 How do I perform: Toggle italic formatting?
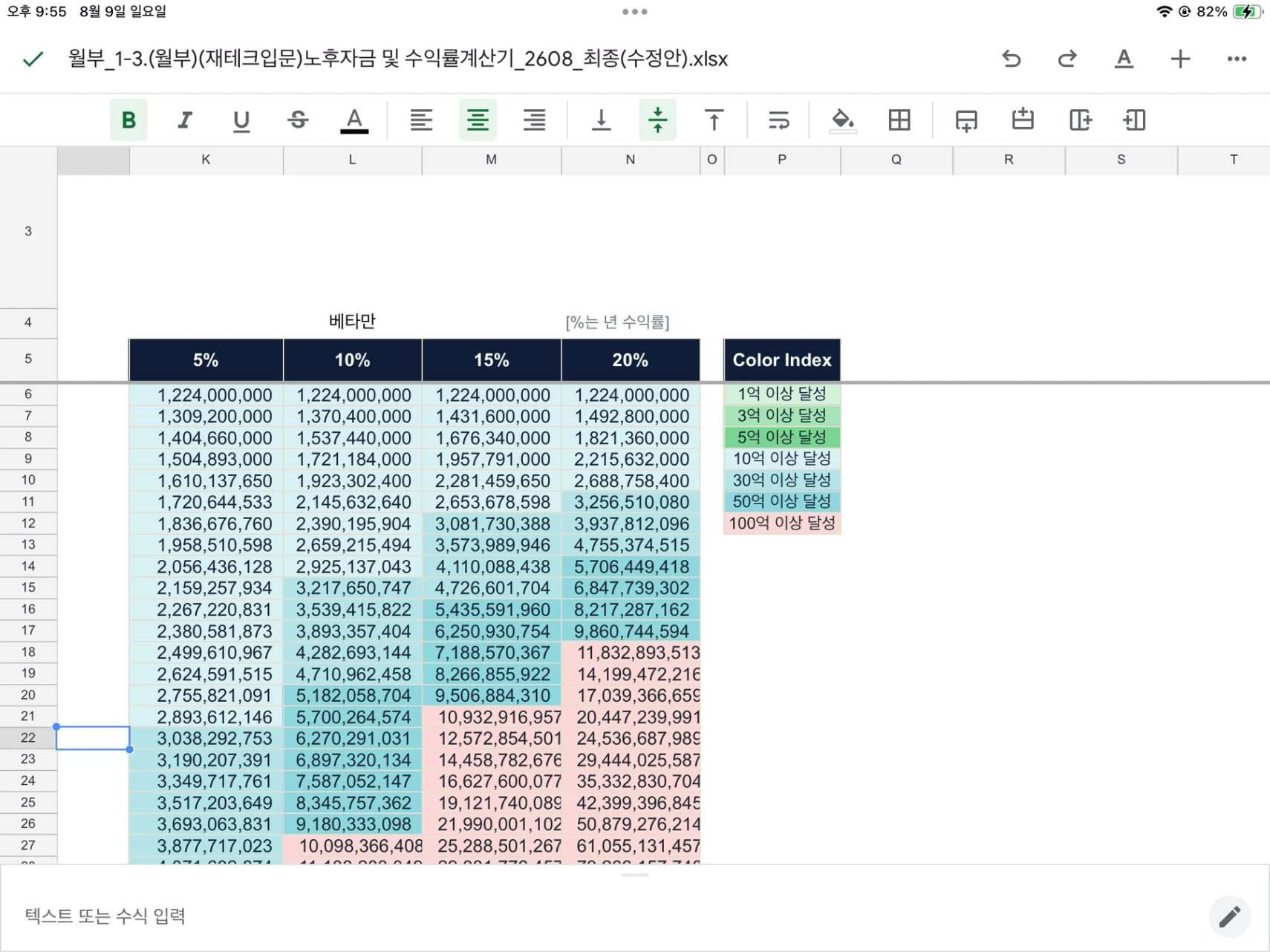click(x=185, y=120)
